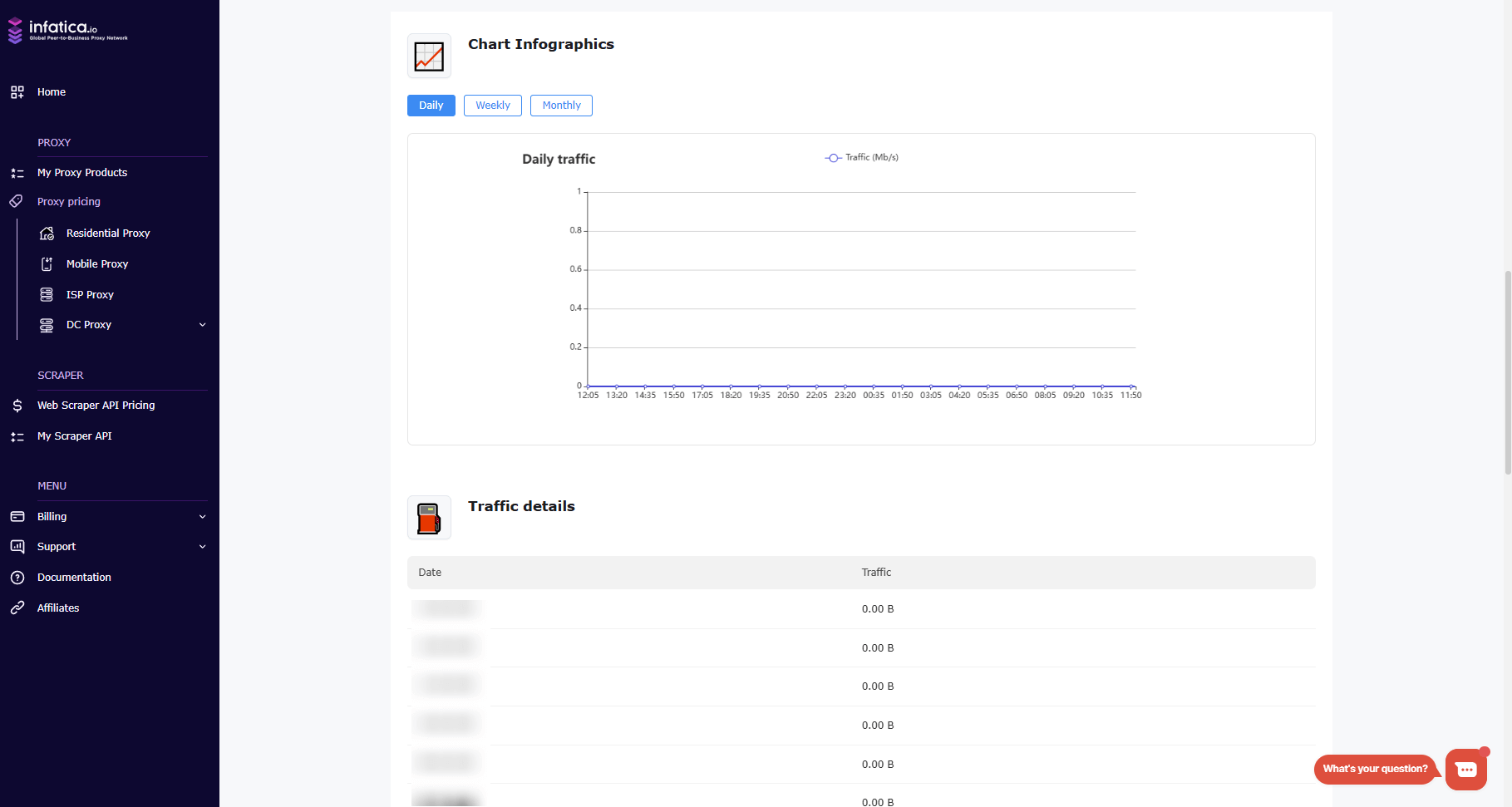Click the Chart Infographics heading
The height and width of the screenshot is (807, 1512).
(541, 45)
